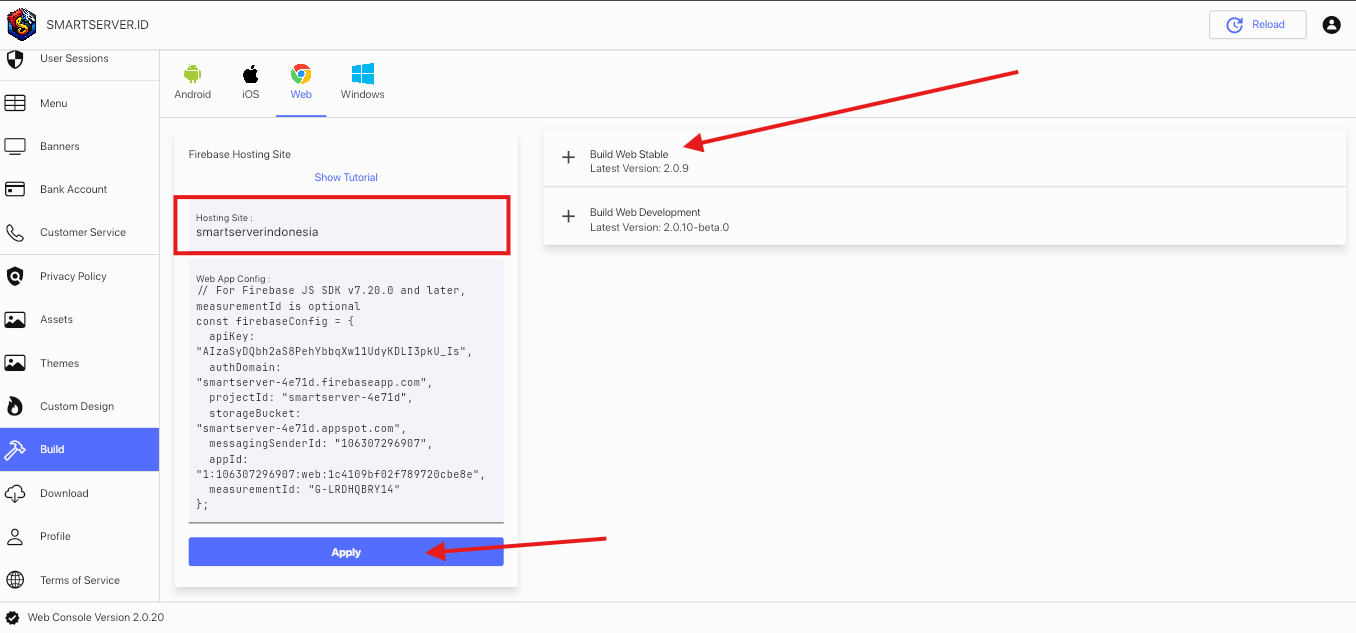This screenshot has width=1356, height=633.
Task: Click the Windows logo icon
Action: tap(363, 74)
